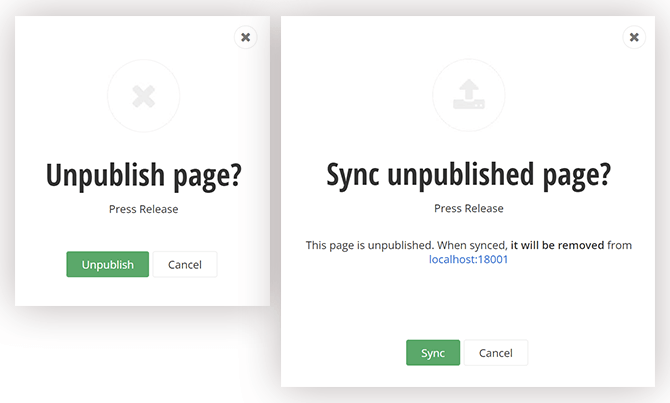
Task: Click the "Unpublish page?" heading
Action: [x=144, y=175]
